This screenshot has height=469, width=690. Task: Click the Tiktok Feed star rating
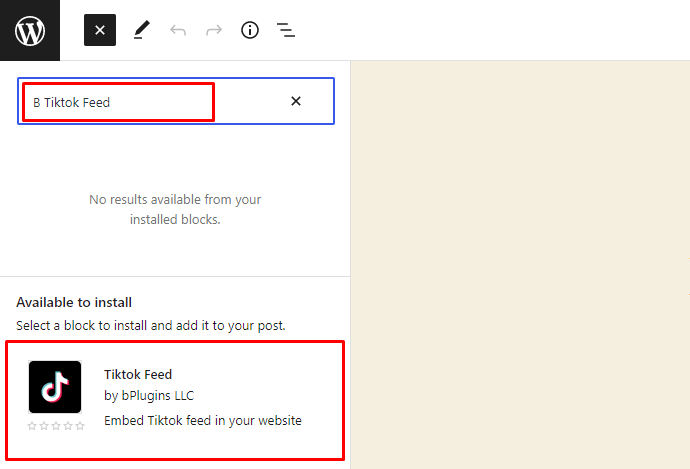pyautogui.click(x=56, y=425)
